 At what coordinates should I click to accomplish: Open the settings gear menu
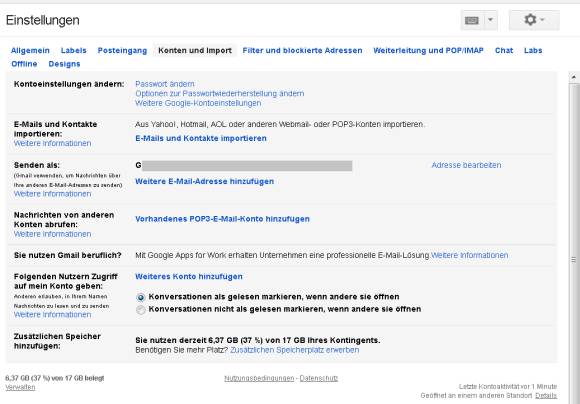(534, 20)
